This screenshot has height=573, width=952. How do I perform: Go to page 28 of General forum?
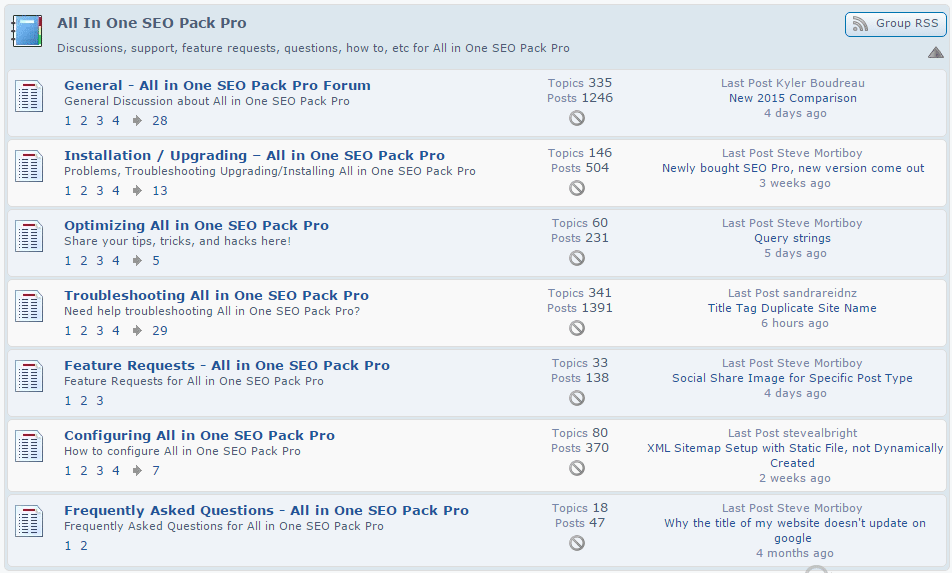pyautogui.click(x=160, y=121)
